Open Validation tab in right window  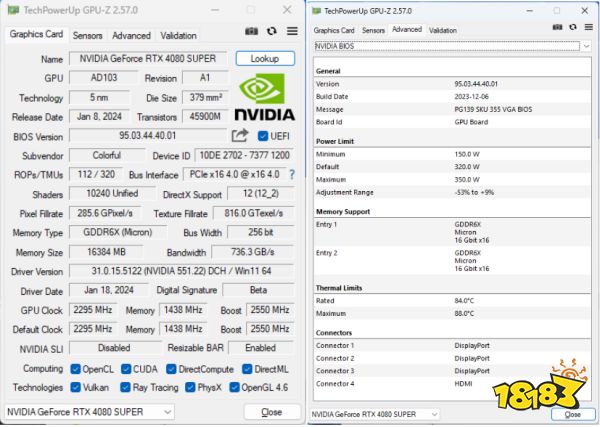(443, 30)
